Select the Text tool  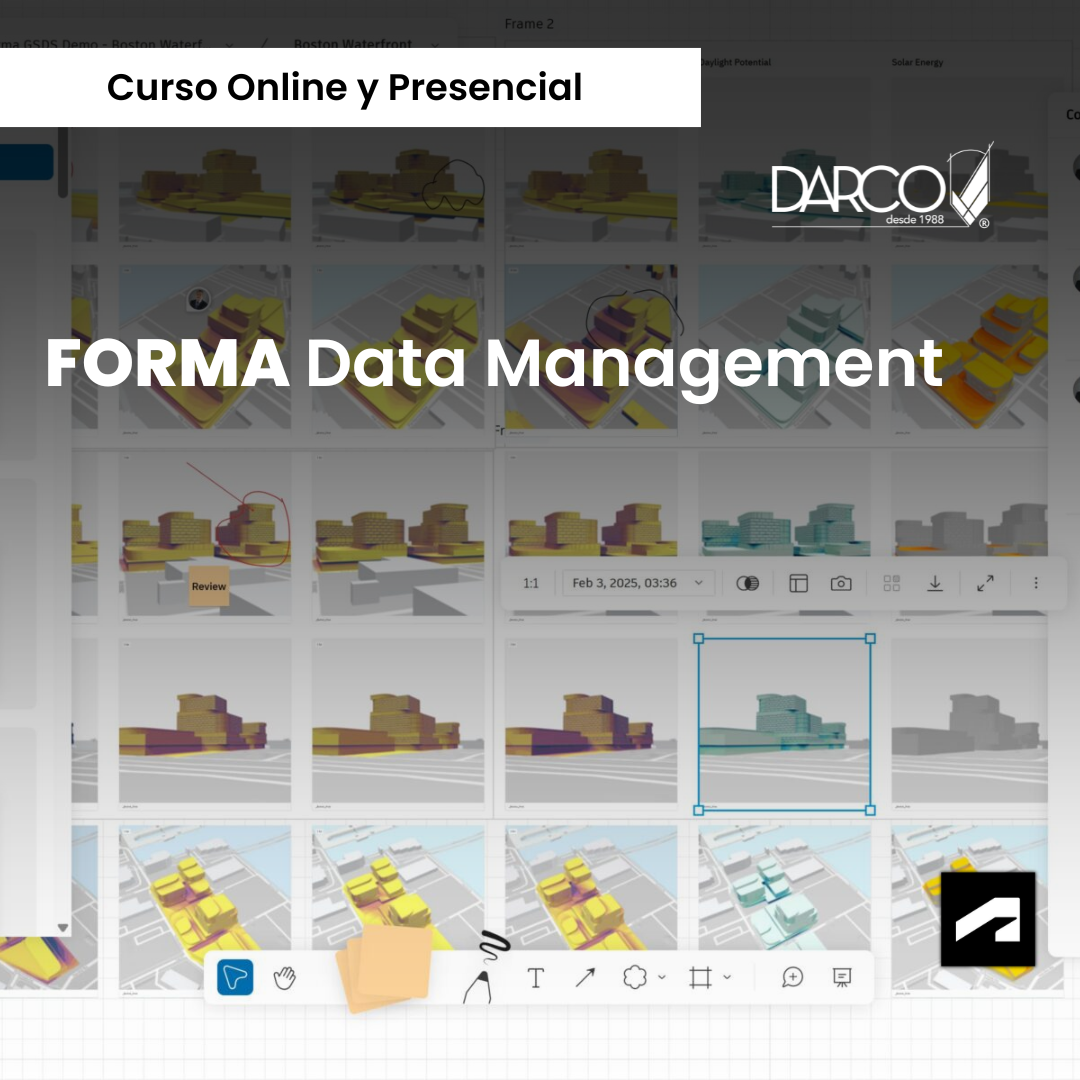point(535,977)
